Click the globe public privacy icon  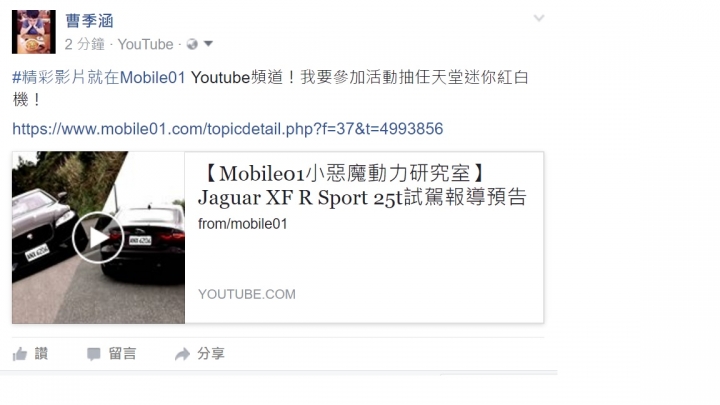[x=192, y=44]
